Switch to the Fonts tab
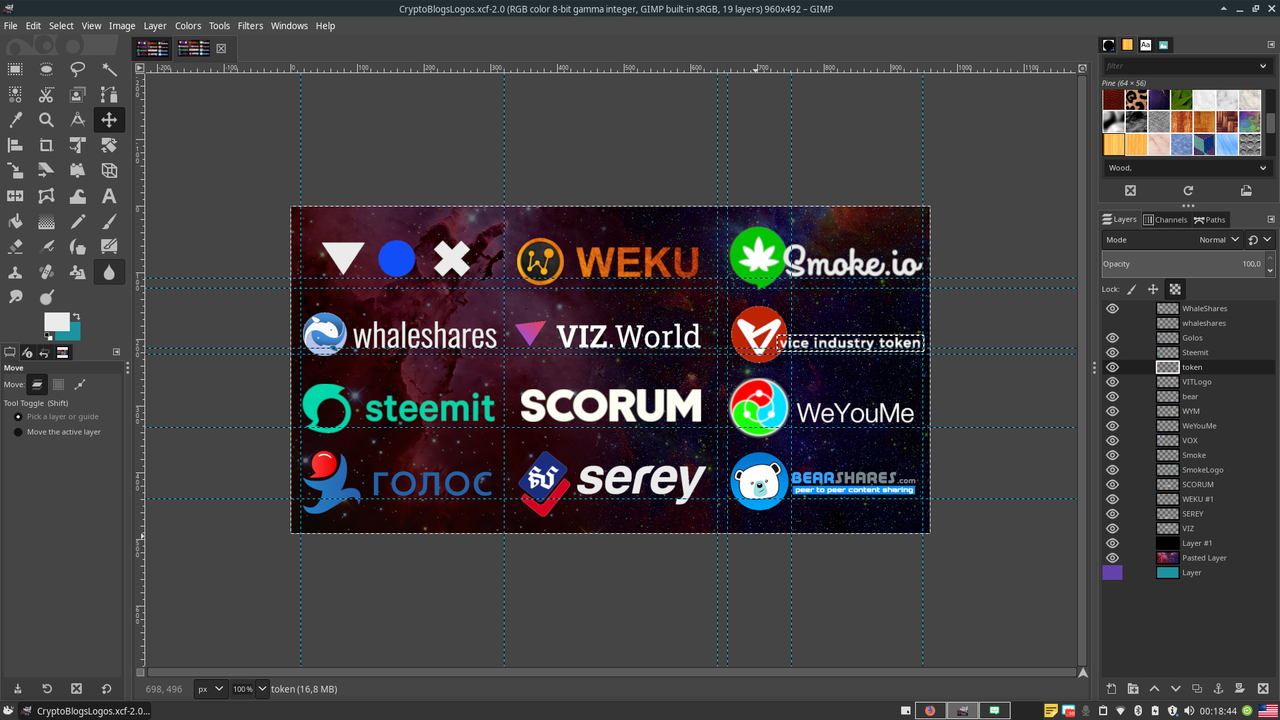The image size is (1280, 720). tap(1146, 45)
